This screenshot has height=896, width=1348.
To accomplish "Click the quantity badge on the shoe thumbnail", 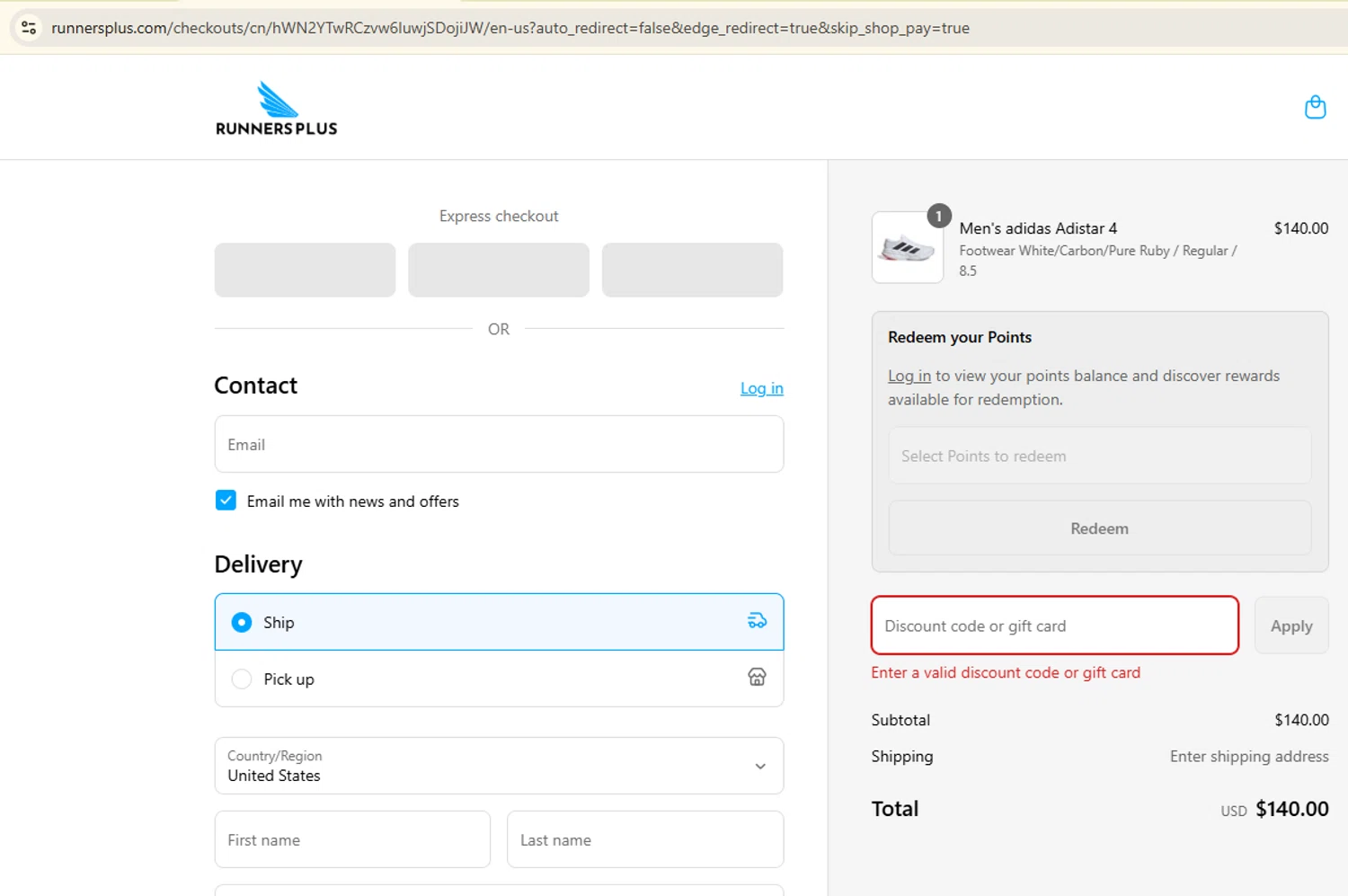I will 938,216.
